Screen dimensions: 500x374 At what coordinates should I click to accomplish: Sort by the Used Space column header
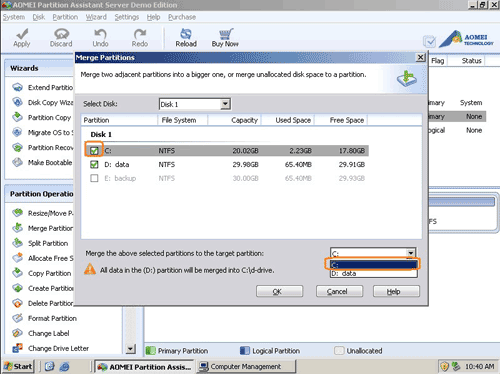click(288, 120)
